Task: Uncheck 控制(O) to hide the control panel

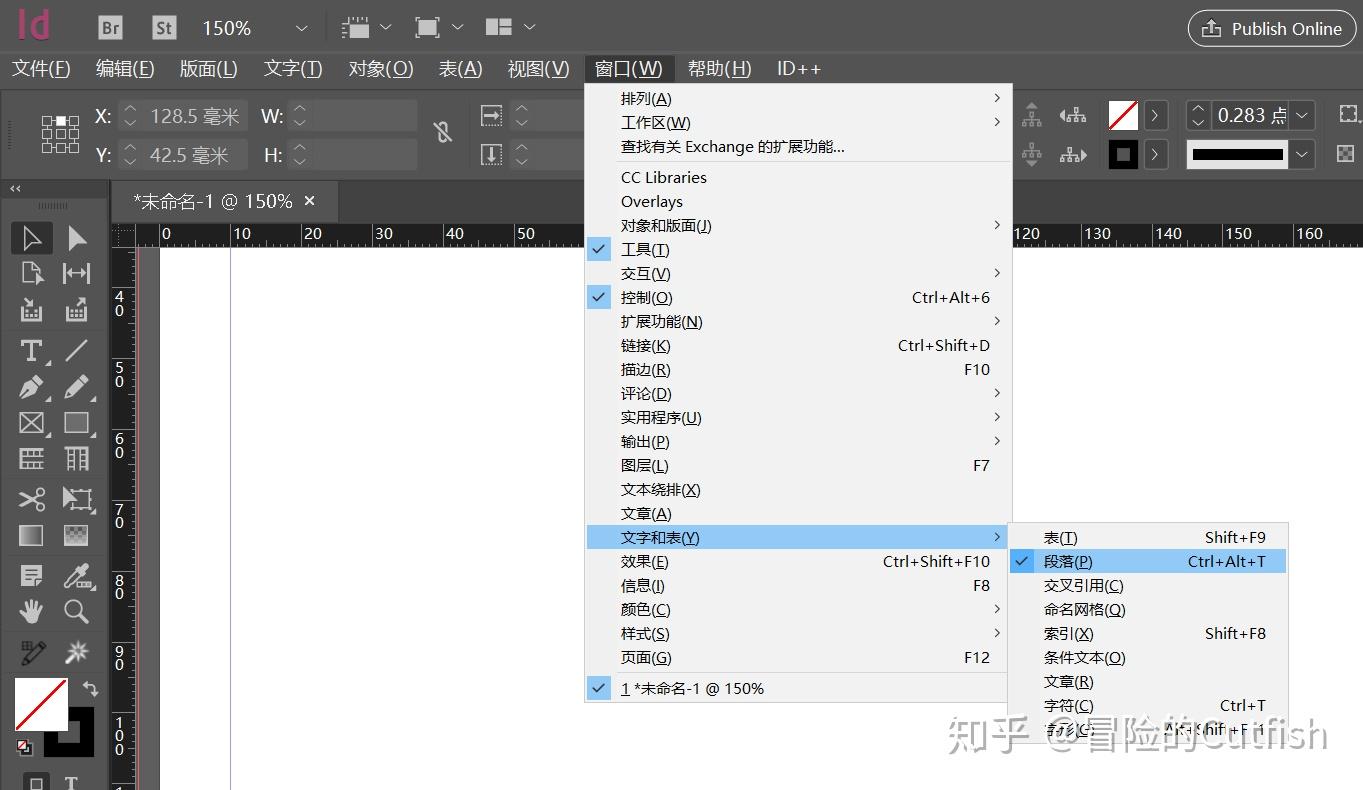Action: [645, 297]
